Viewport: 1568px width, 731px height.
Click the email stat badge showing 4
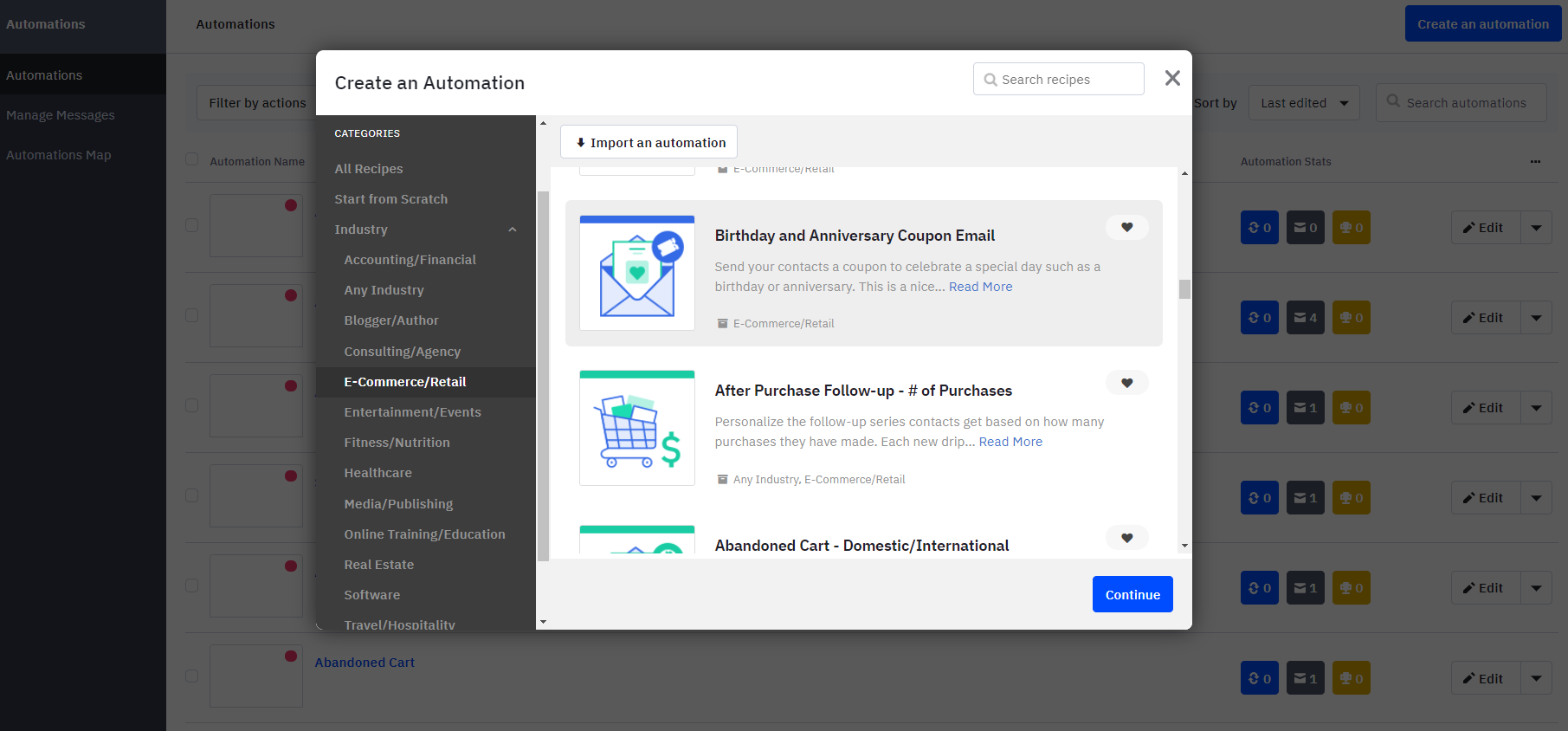1306,318
